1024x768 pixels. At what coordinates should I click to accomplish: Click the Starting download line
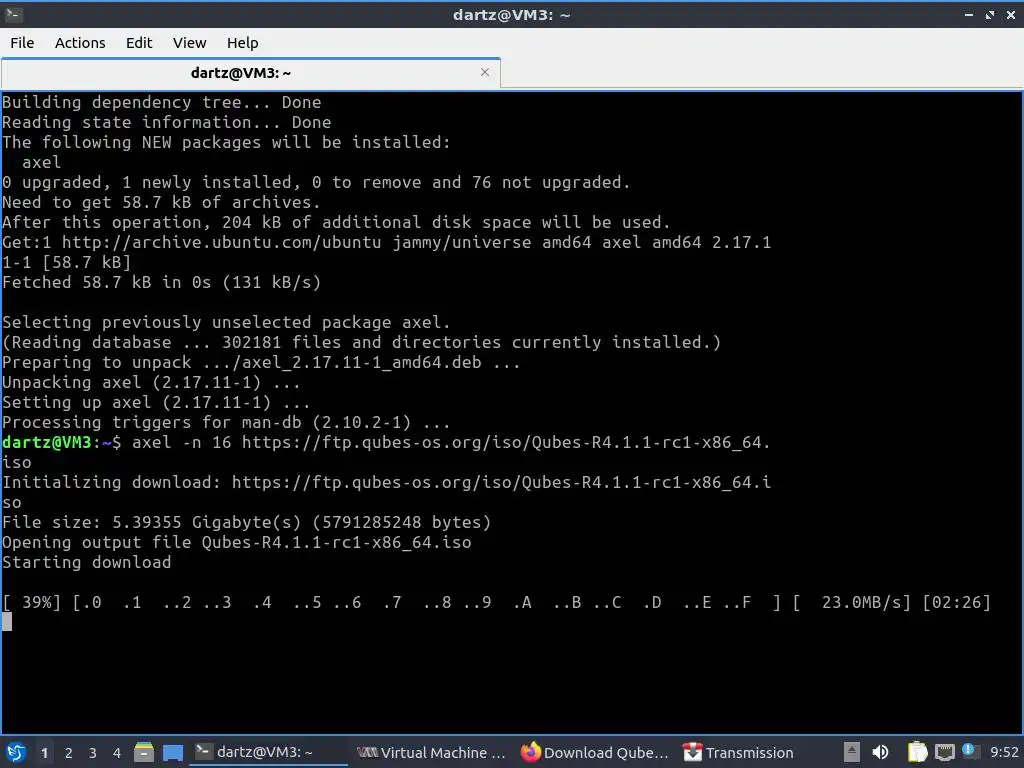[x=86, y=562]
